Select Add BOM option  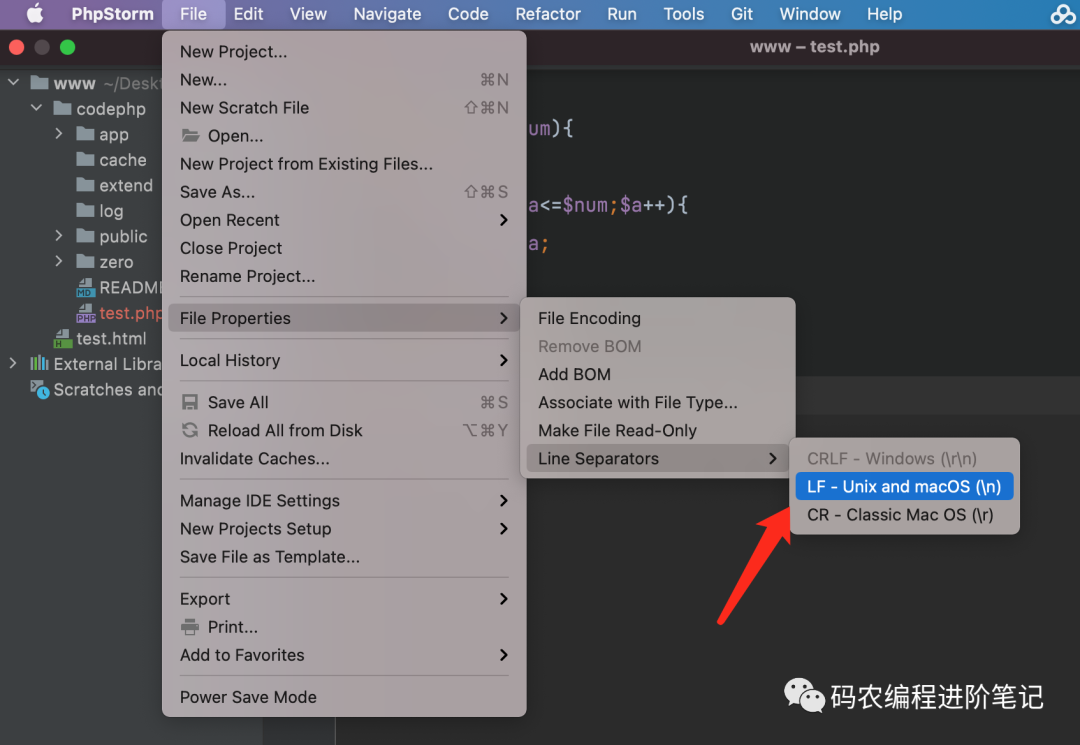[x=657, y=374]
